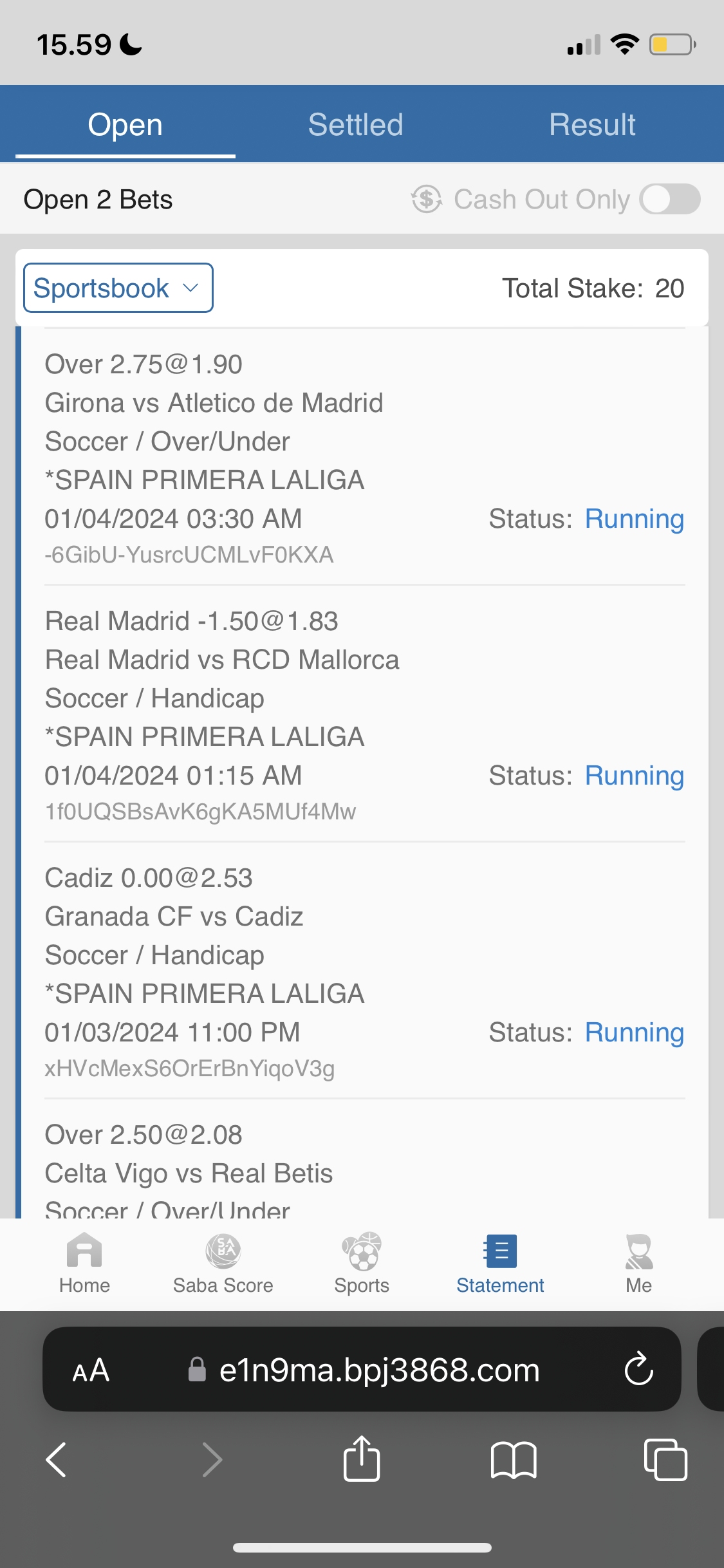Tap the e1n9ma.bpj3868.com address field

379,1370
